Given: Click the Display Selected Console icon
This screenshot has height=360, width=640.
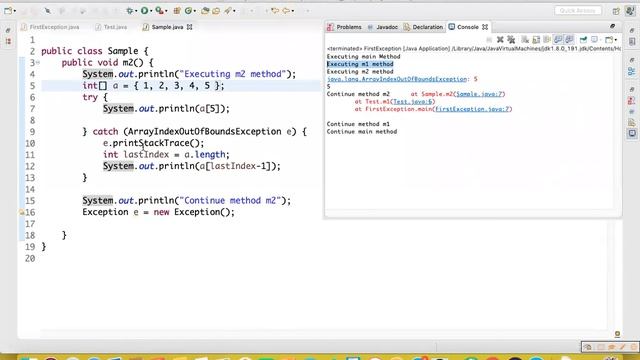Looking at the screenshot, I should [594, 40].
